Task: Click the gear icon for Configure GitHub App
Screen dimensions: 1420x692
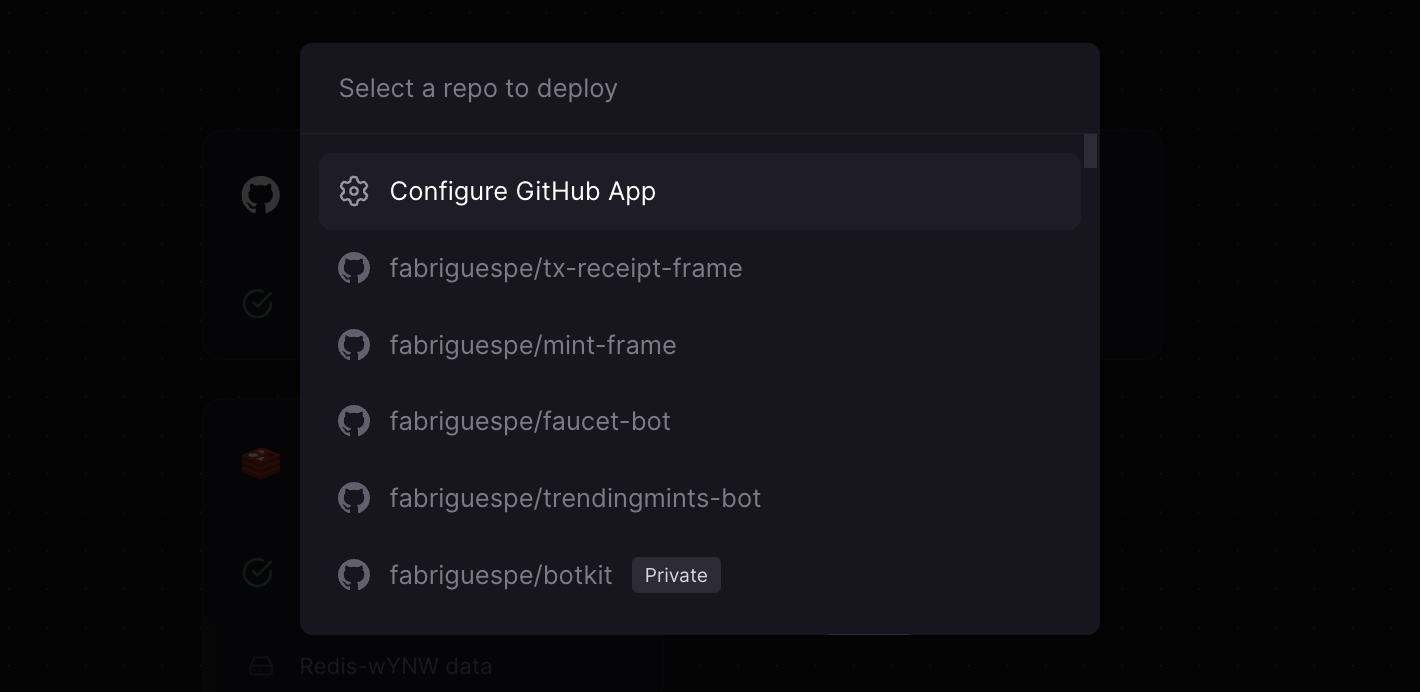Action: (x=354, y=191)
